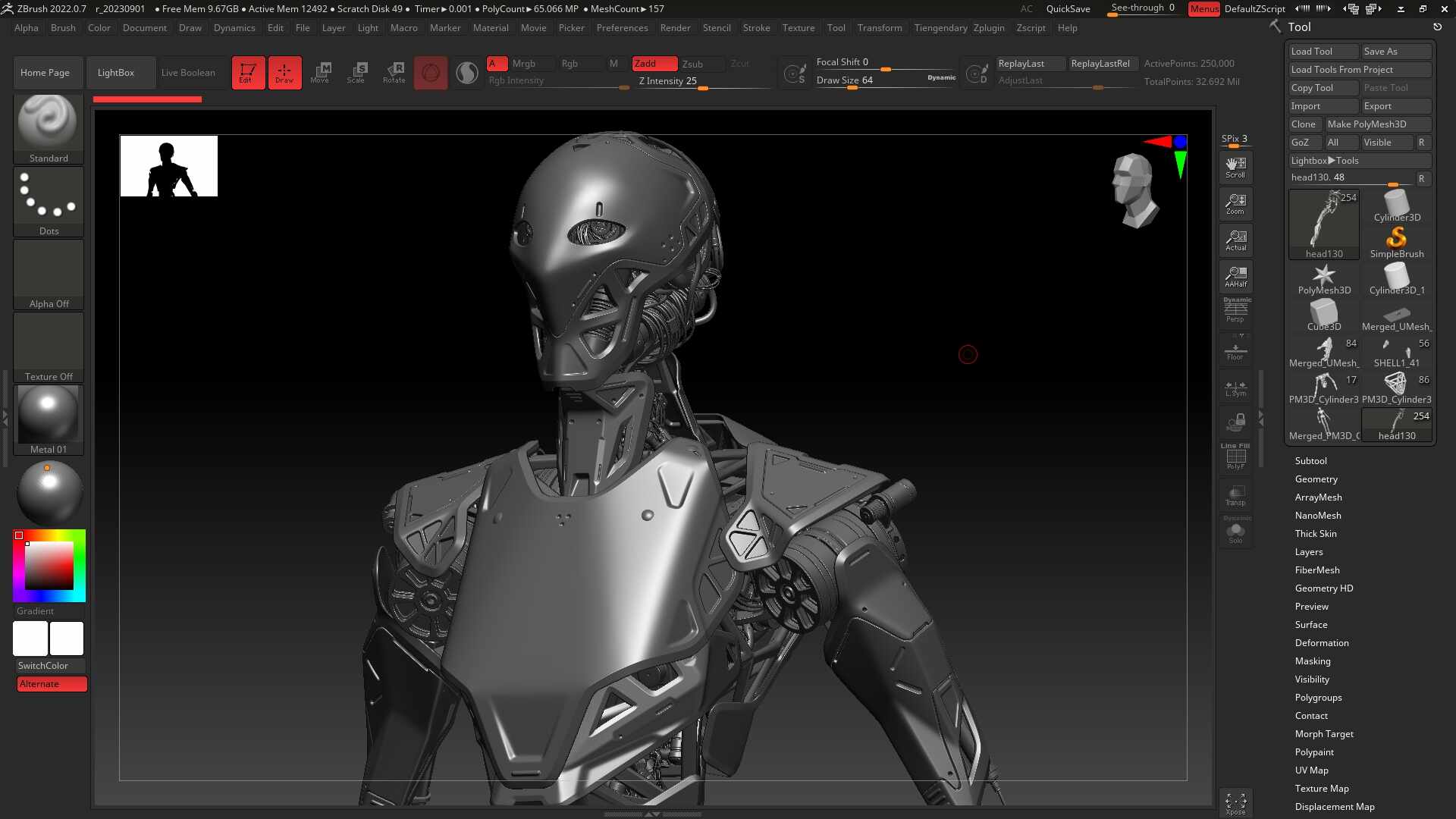Viewport: 1456px width, 819px height.
Task: Select the Rotate tool icon
Action: click(394, 73)
